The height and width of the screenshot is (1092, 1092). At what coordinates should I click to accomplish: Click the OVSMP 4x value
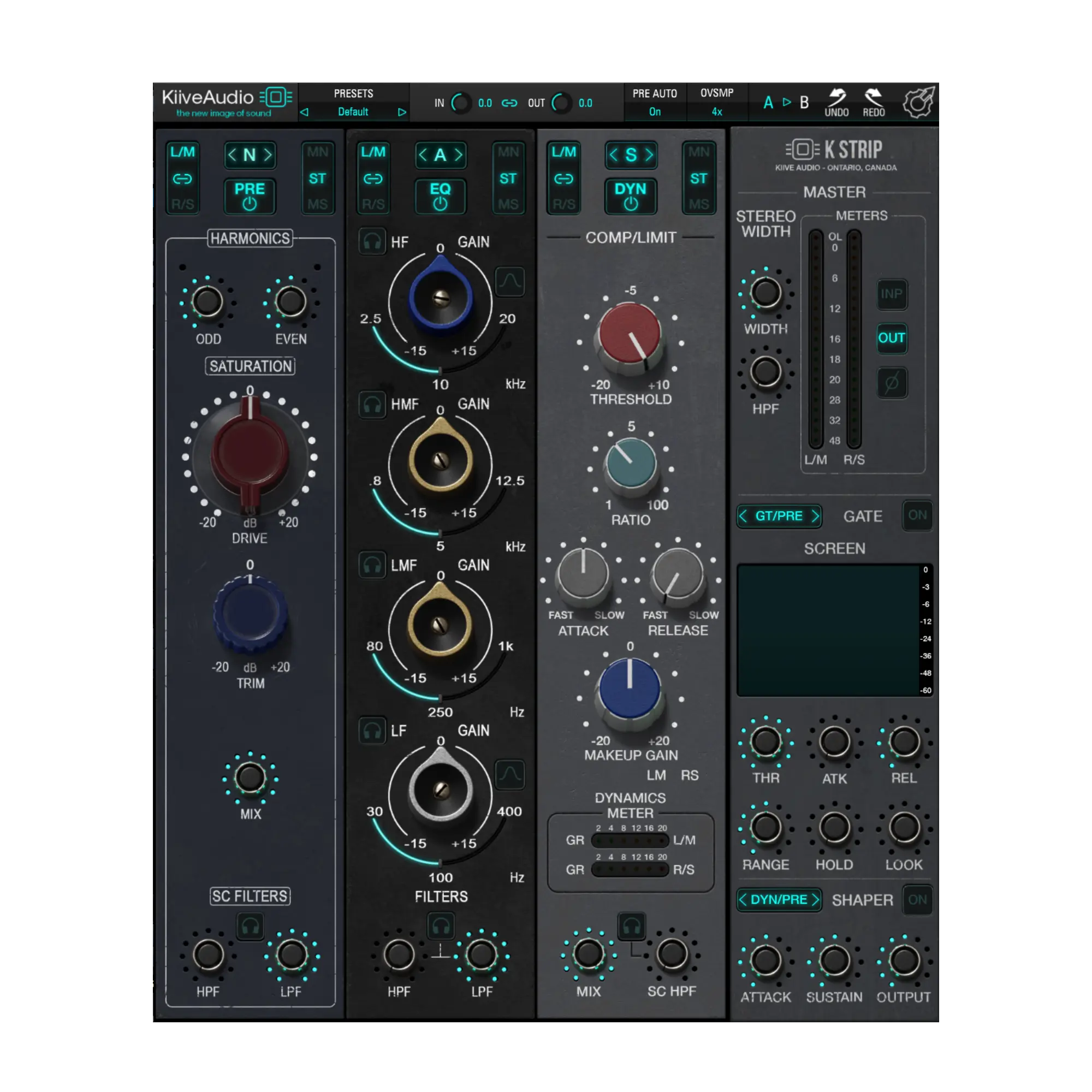coord(717,112)
